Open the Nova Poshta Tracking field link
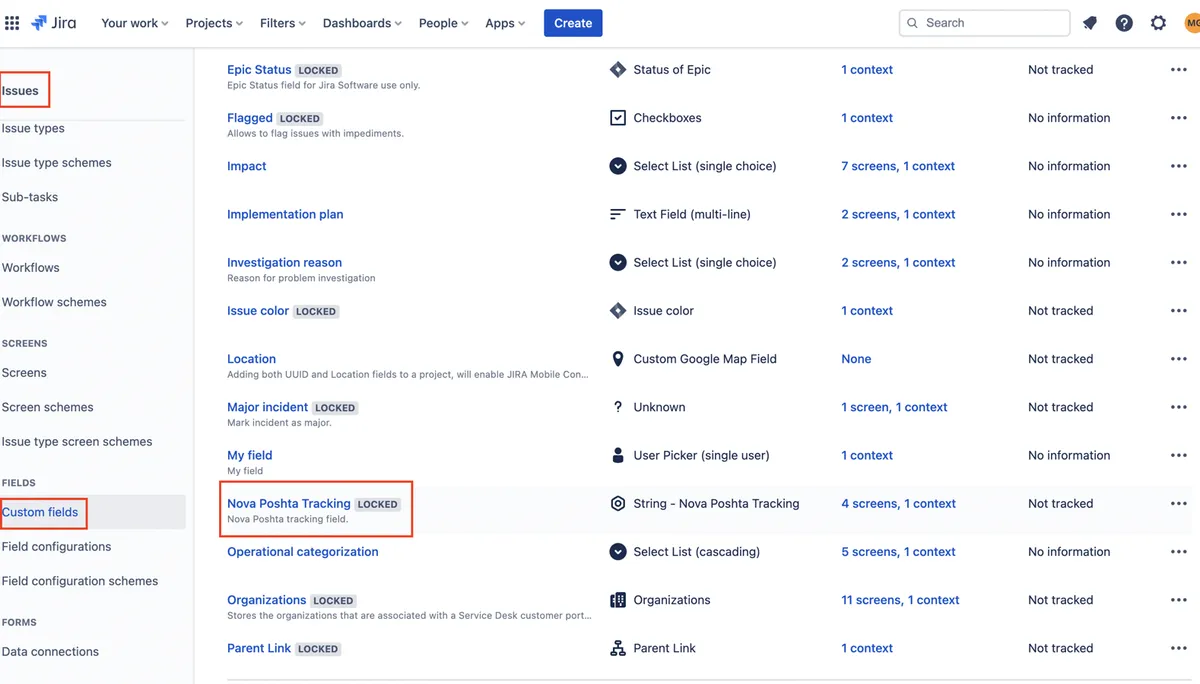1200x684 pixels. point(289,503)
